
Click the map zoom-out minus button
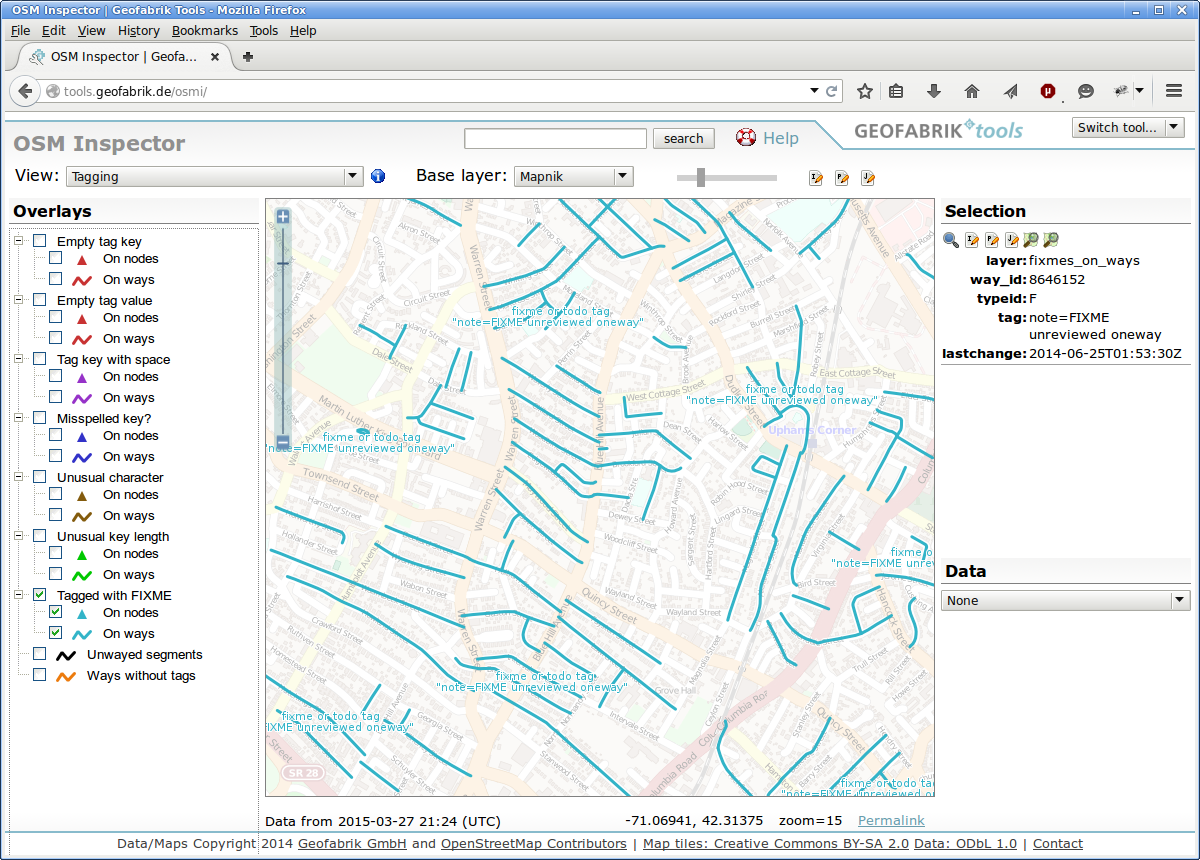point(283,441)
